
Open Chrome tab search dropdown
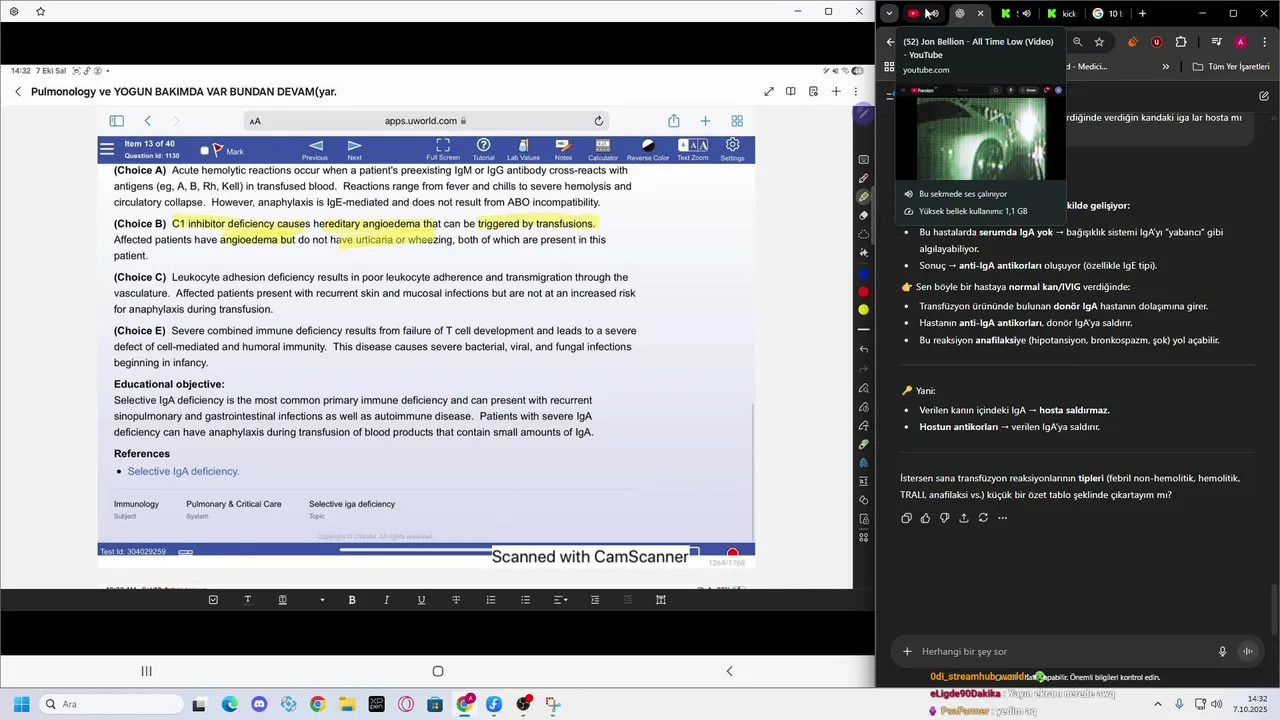(889, 13)
